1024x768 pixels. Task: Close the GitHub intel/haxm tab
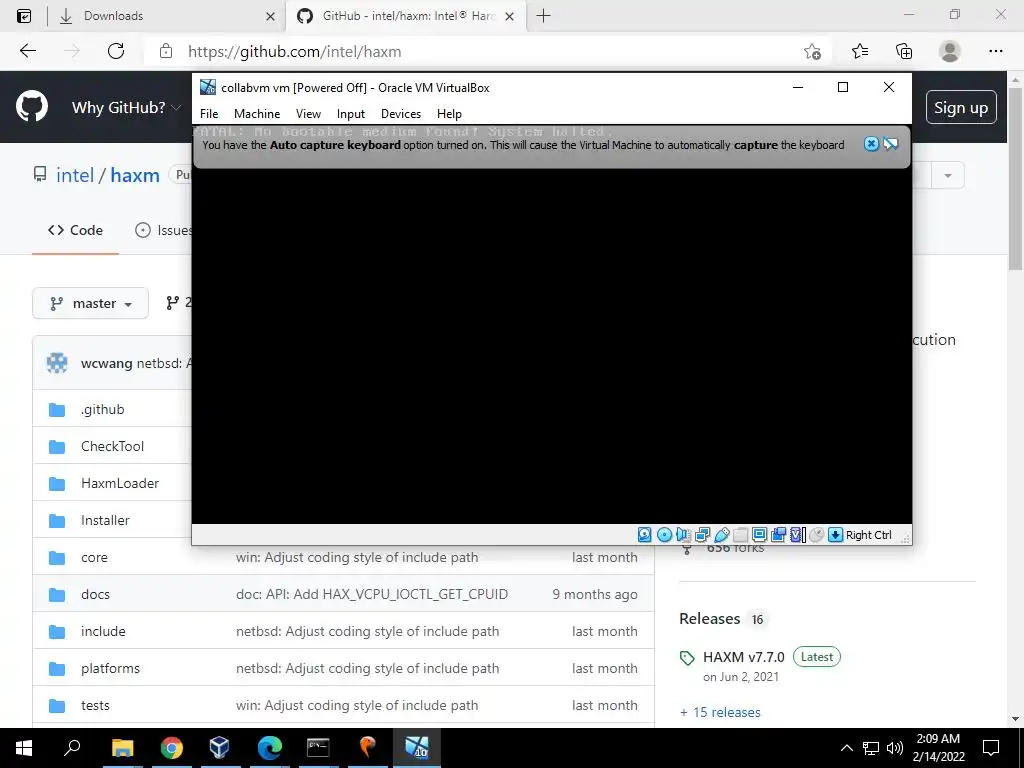(510, 16)
